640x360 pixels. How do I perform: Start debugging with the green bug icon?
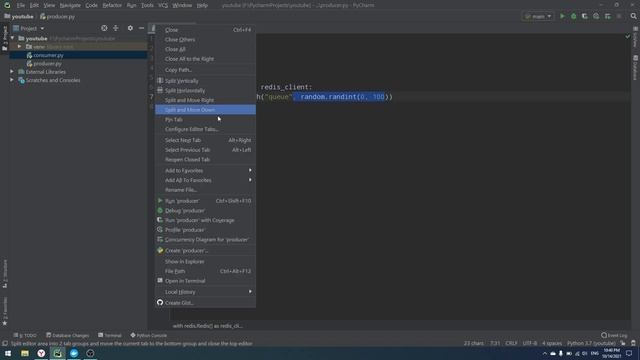573,16
